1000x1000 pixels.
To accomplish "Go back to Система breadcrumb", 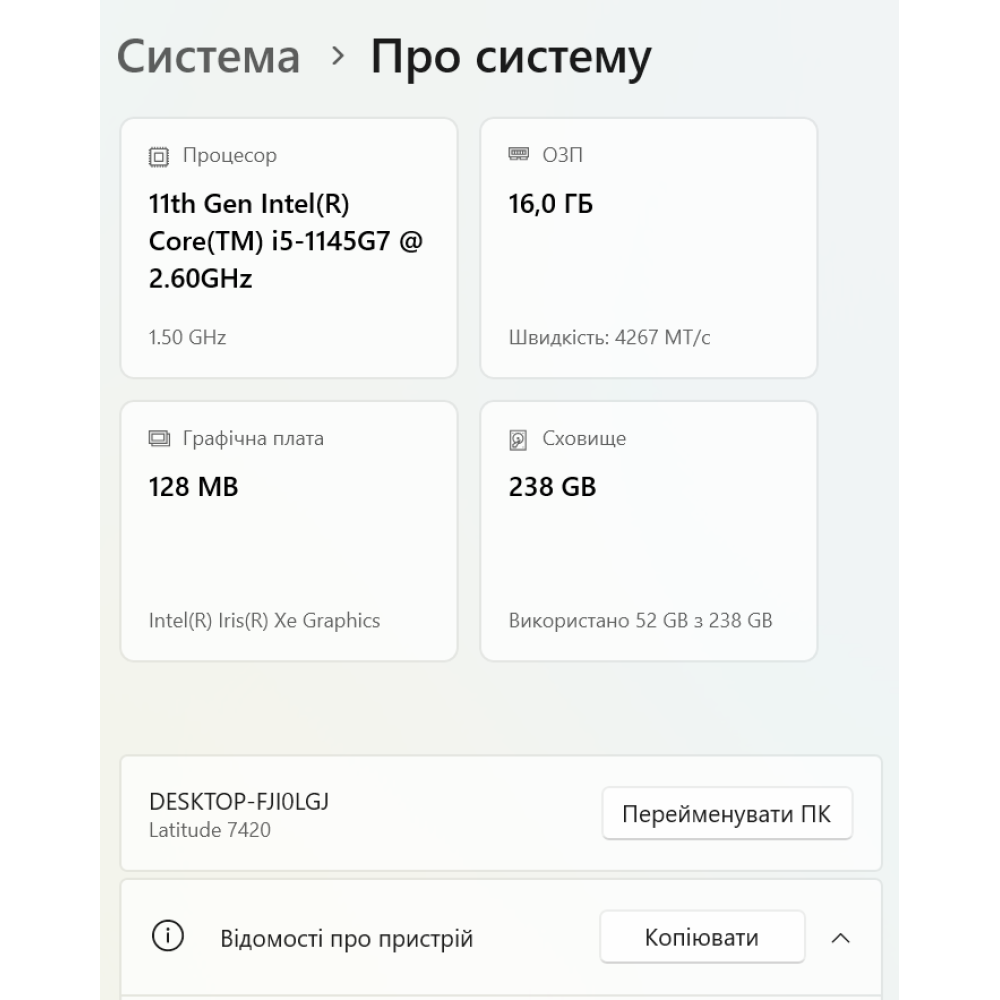I will 208,56.
